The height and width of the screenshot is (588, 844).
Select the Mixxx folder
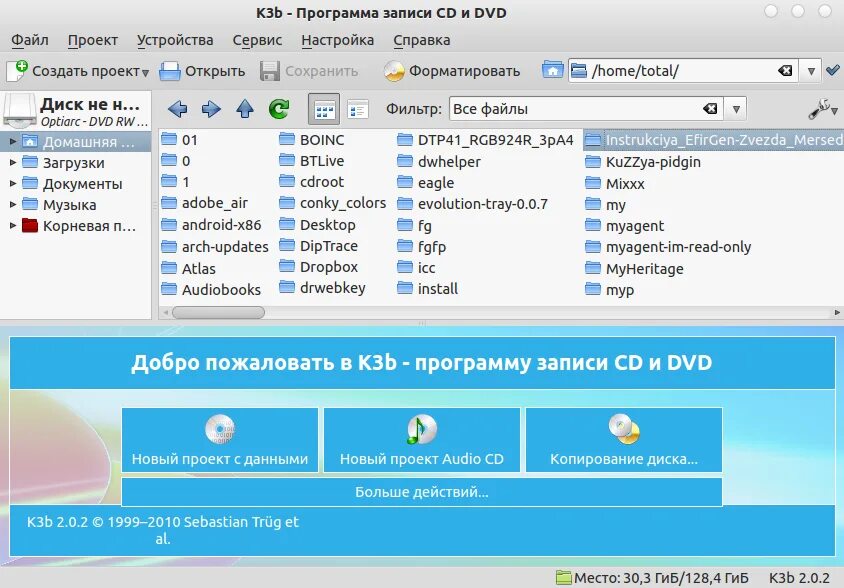tap(615, 184)
